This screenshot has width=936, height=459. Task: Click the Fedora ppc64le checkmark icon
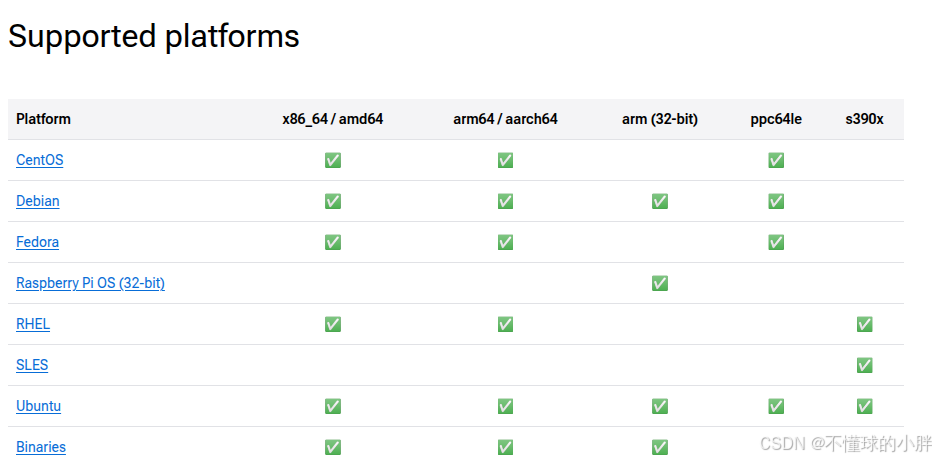[776, 242]
